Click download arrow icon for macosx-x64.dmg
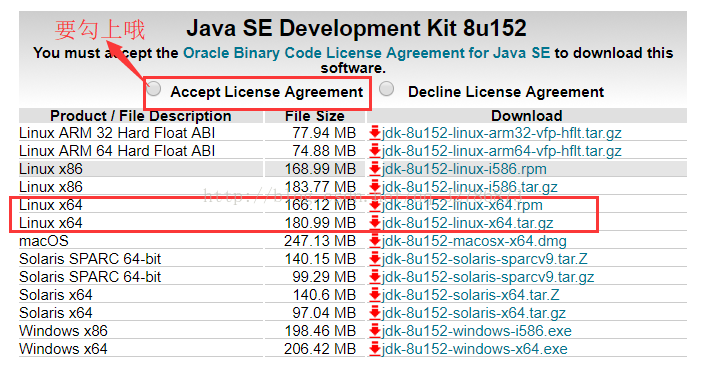Screen dimensions: 707x371 (x=375, y=241)
